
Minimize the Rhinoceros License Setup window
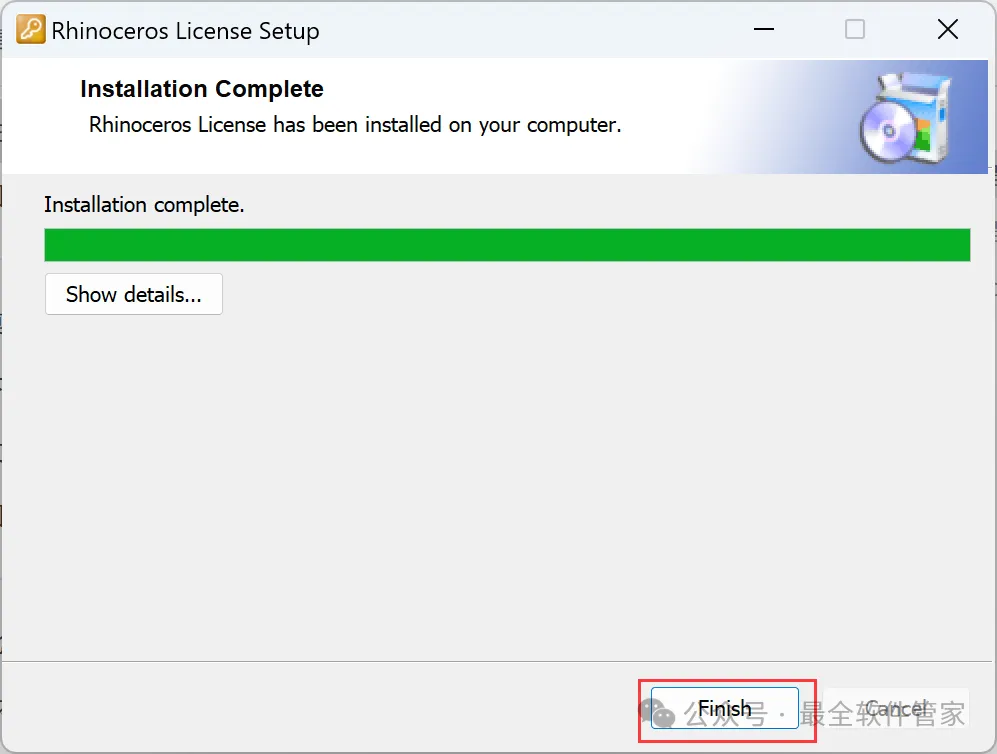[764, 29]
